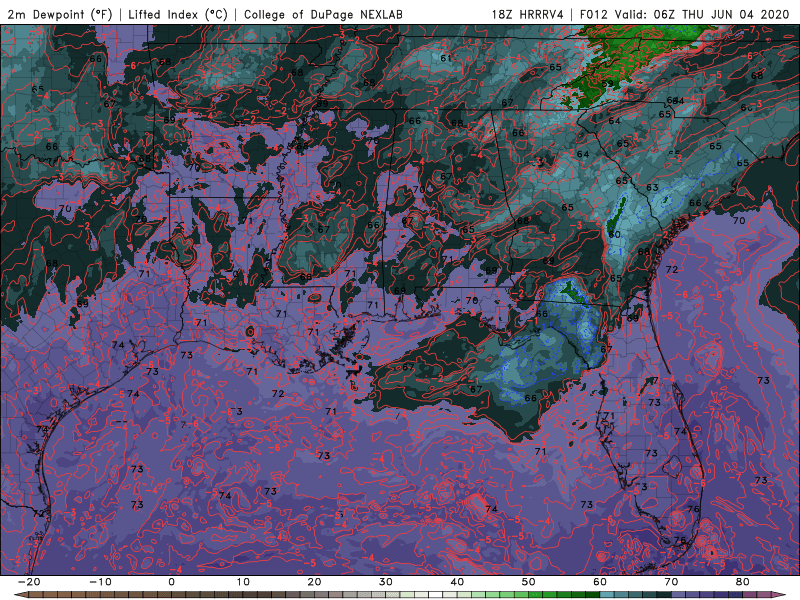Screen dimensions: 800x600
Task: Click the 20 tick label on color bar
Action: tap(314, 582)
